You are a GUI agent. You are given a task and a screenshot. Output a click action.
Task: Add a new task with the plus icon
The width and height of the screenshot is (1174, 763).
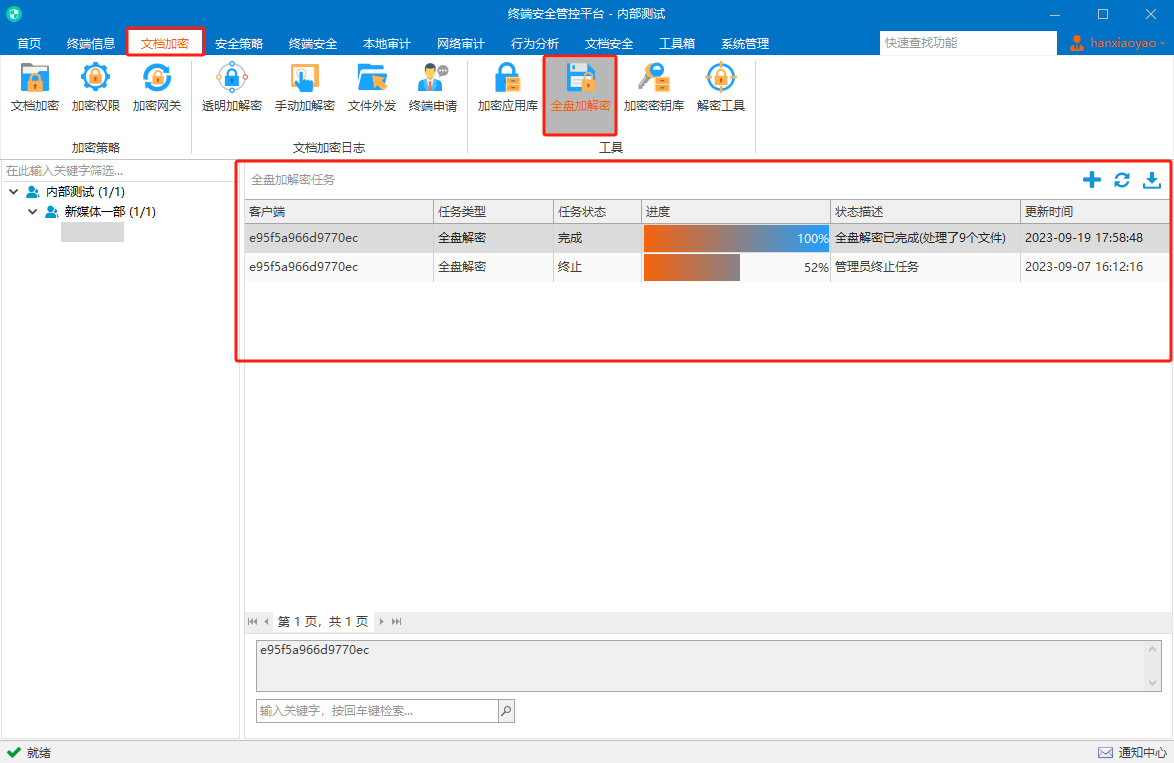[1092, 180]
